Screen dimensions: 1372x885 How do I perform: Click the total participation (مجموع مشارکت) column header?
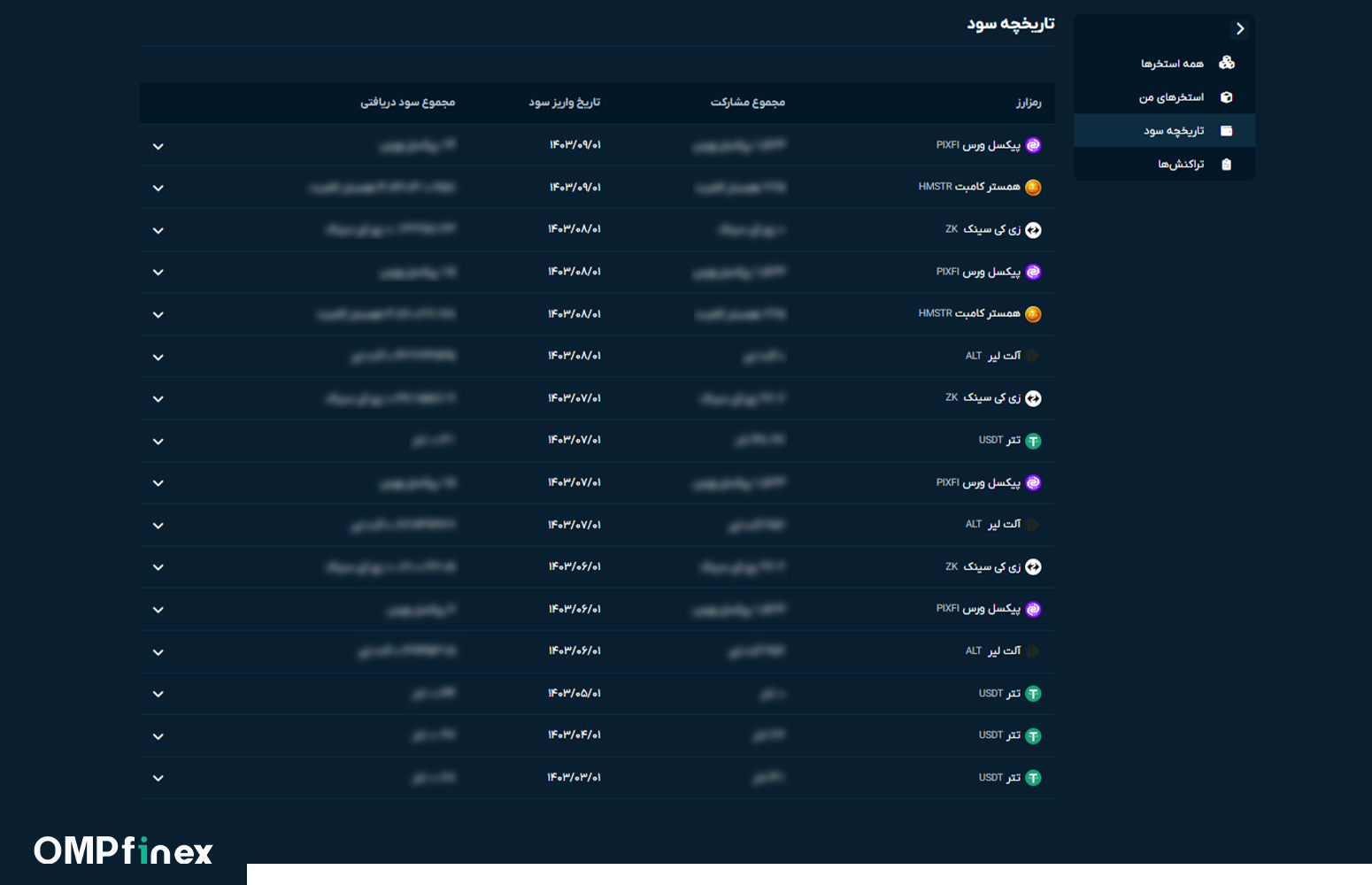tap(748, 103)
